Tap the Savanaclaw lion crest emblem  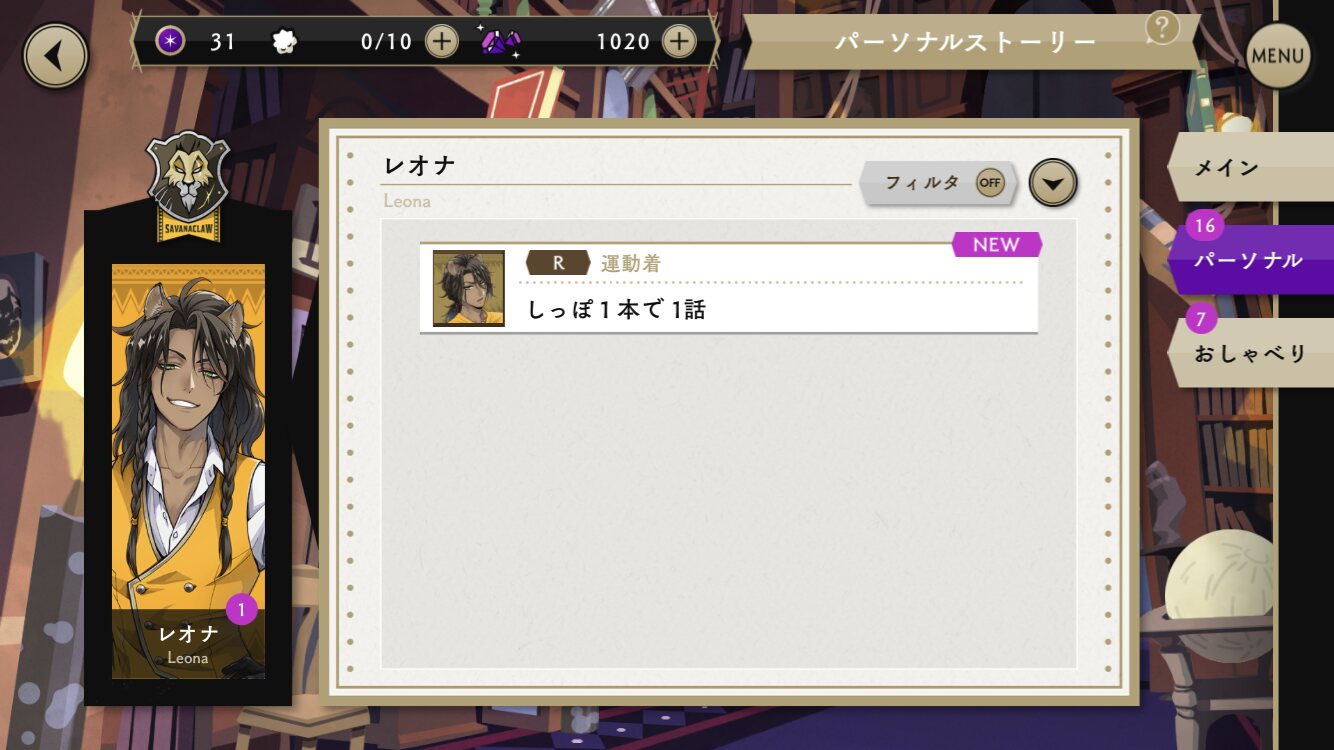pyautogui.click(x=188, y=186)
